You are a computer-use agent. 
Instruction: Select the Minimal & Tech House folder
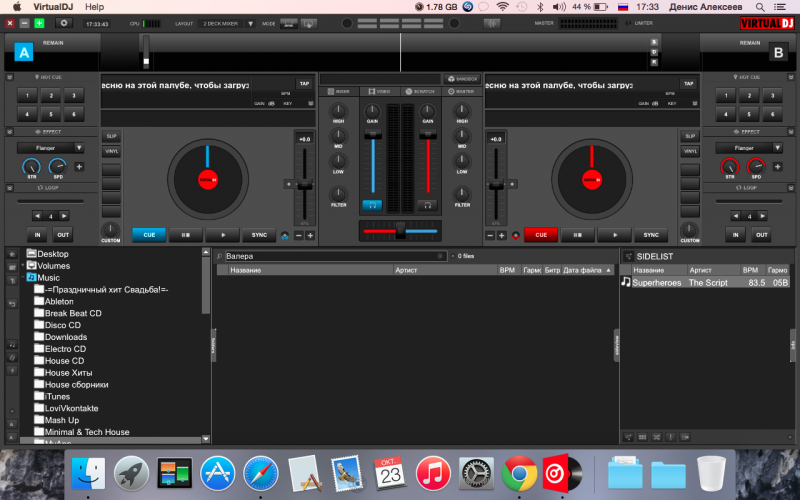coord(82,432)
